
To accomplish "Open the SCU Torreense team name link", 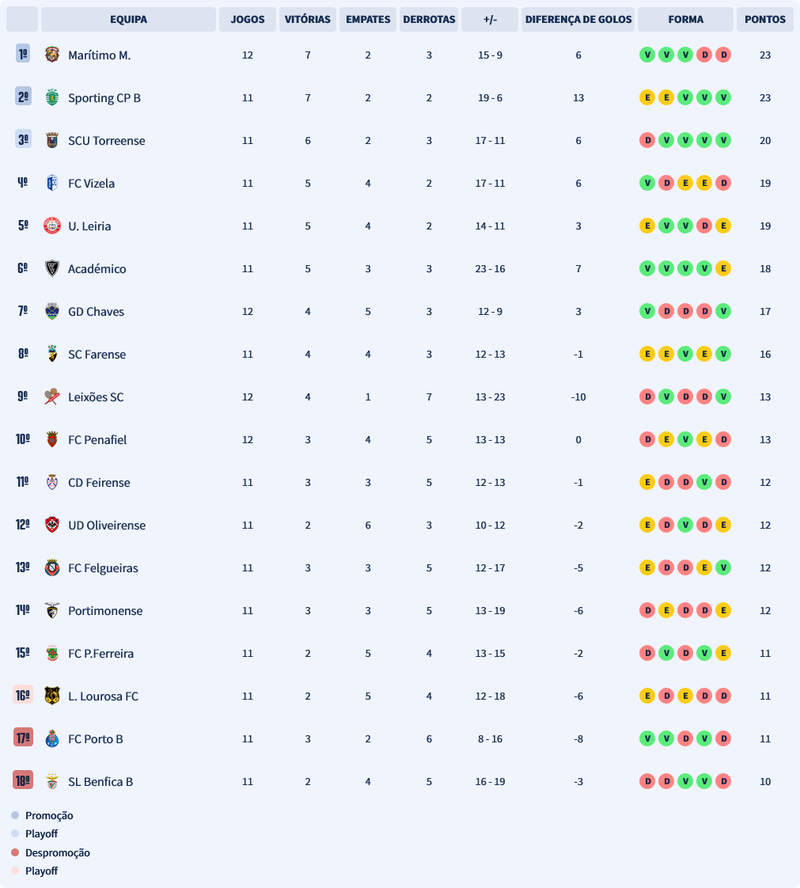I will point(99,141).
